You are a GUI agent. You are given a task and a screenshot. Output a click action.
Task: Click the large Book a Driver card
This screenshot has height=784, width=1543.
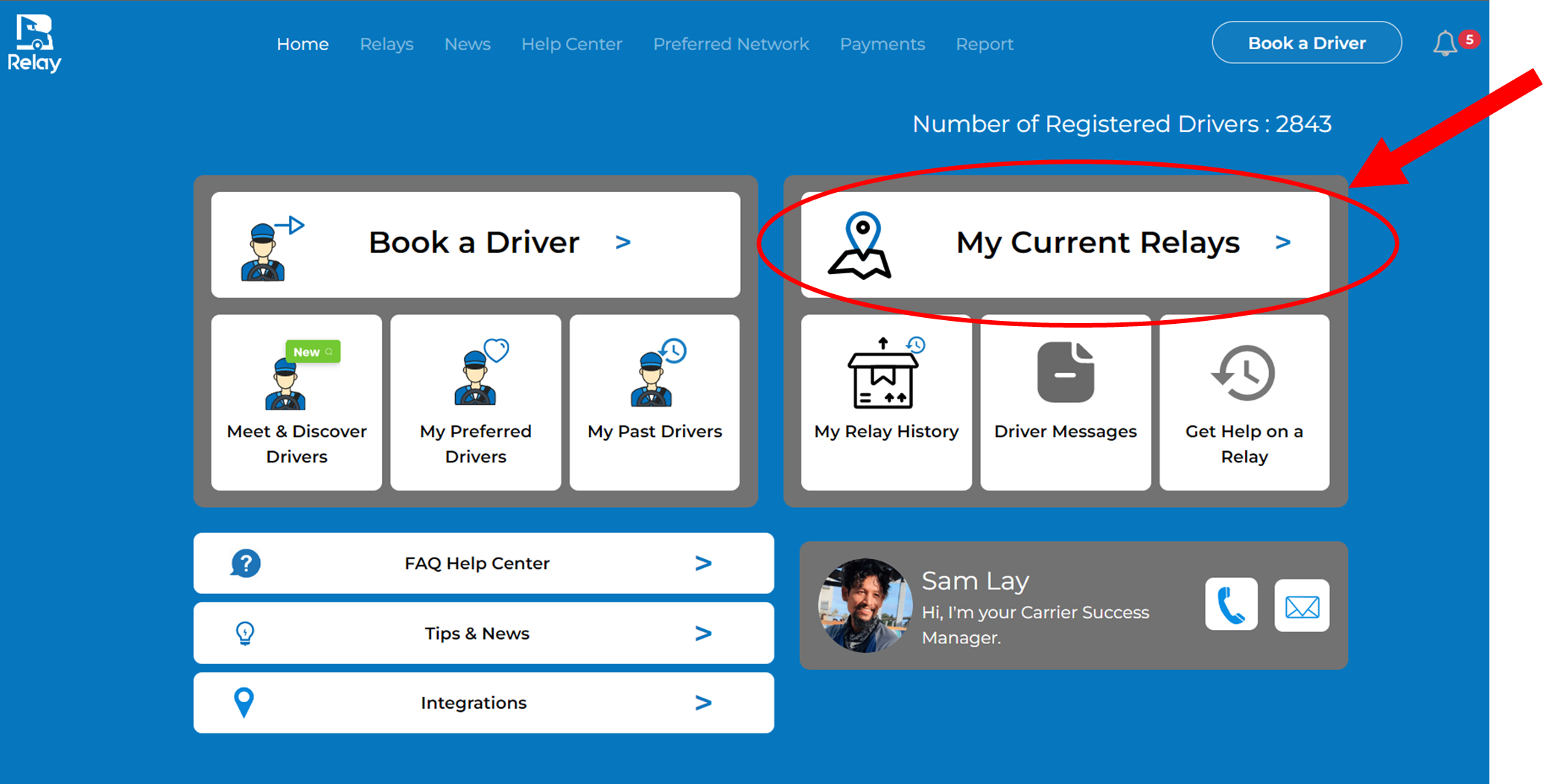point(475,244)
